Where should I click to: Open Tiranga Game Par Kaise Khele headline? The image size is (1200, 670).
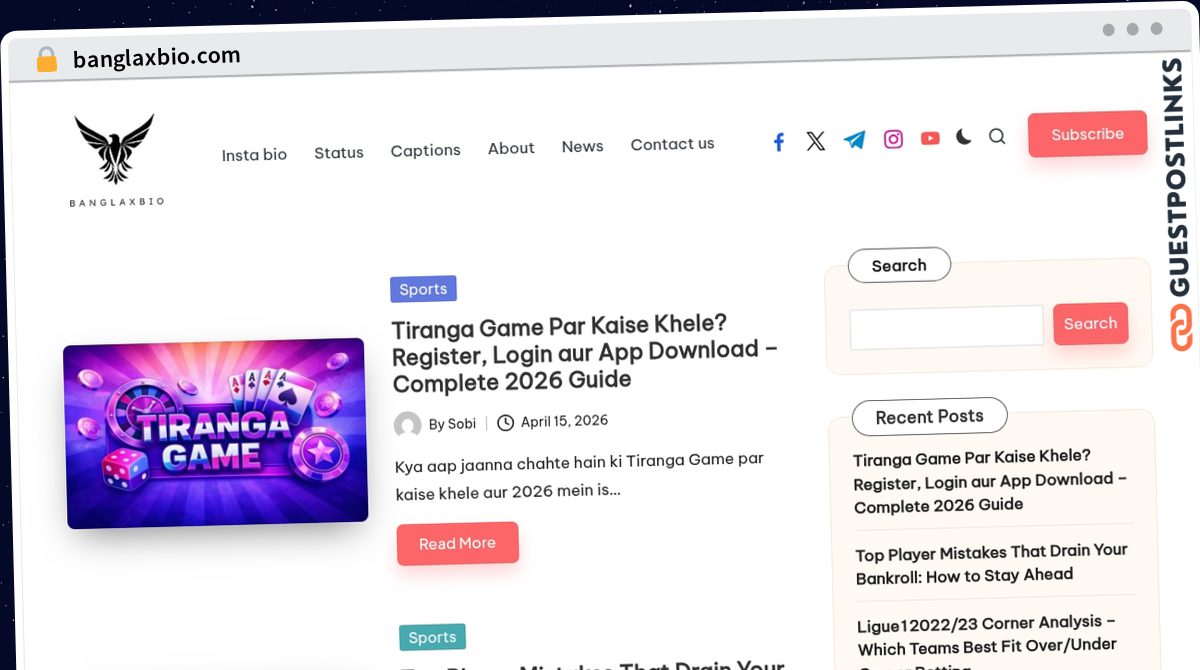pyautogui.click(x=585, y=353)
